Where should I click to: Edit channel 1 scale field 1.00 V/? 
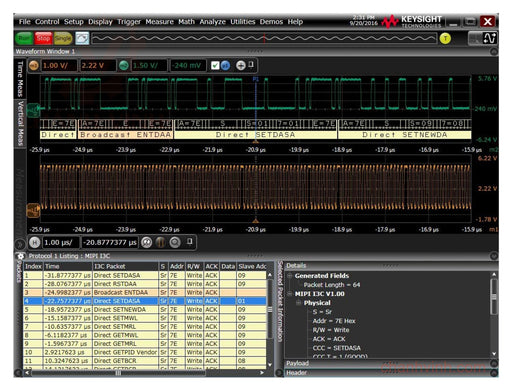(59, 65)
